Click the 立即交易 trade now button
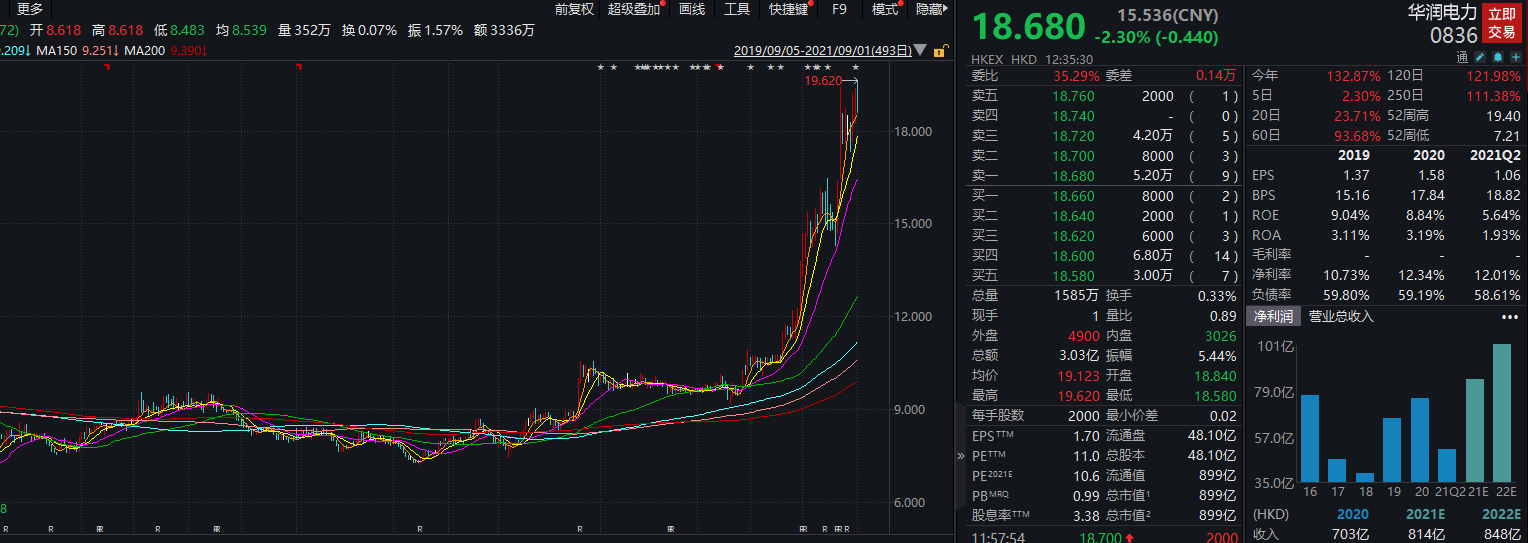This screenshot has height=543, width=1528. click(x=1501, y=23)
